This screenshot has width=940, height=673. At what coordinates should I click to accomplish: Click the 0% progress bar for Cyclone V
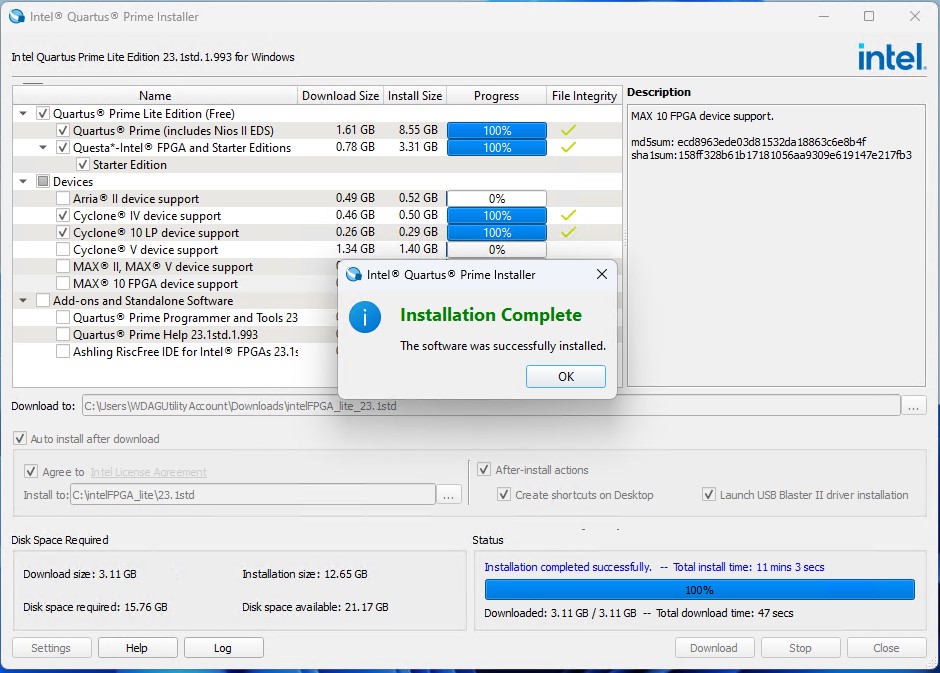point(497,249)
